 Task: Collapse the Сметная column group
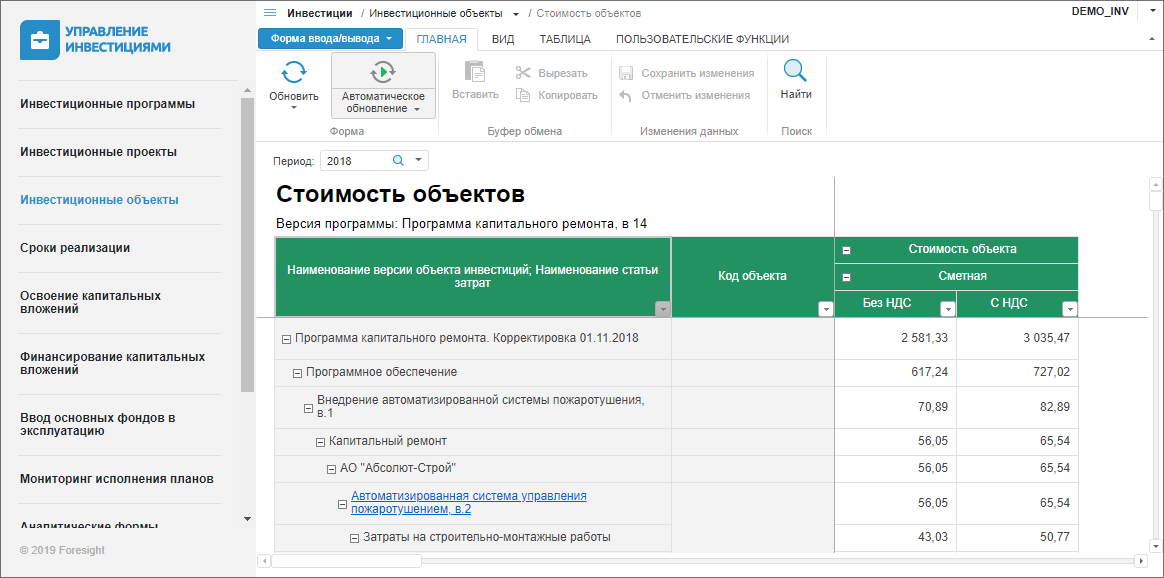846,277
